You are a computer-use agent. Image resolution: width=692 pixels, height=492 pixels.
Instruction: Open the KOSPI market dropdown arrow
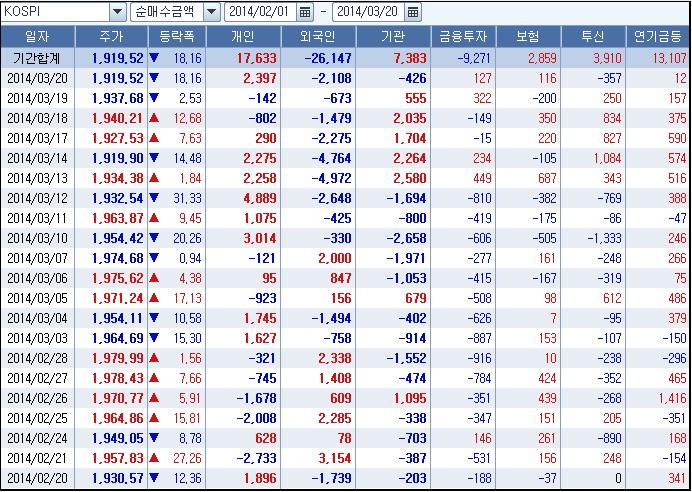(117, 12)
